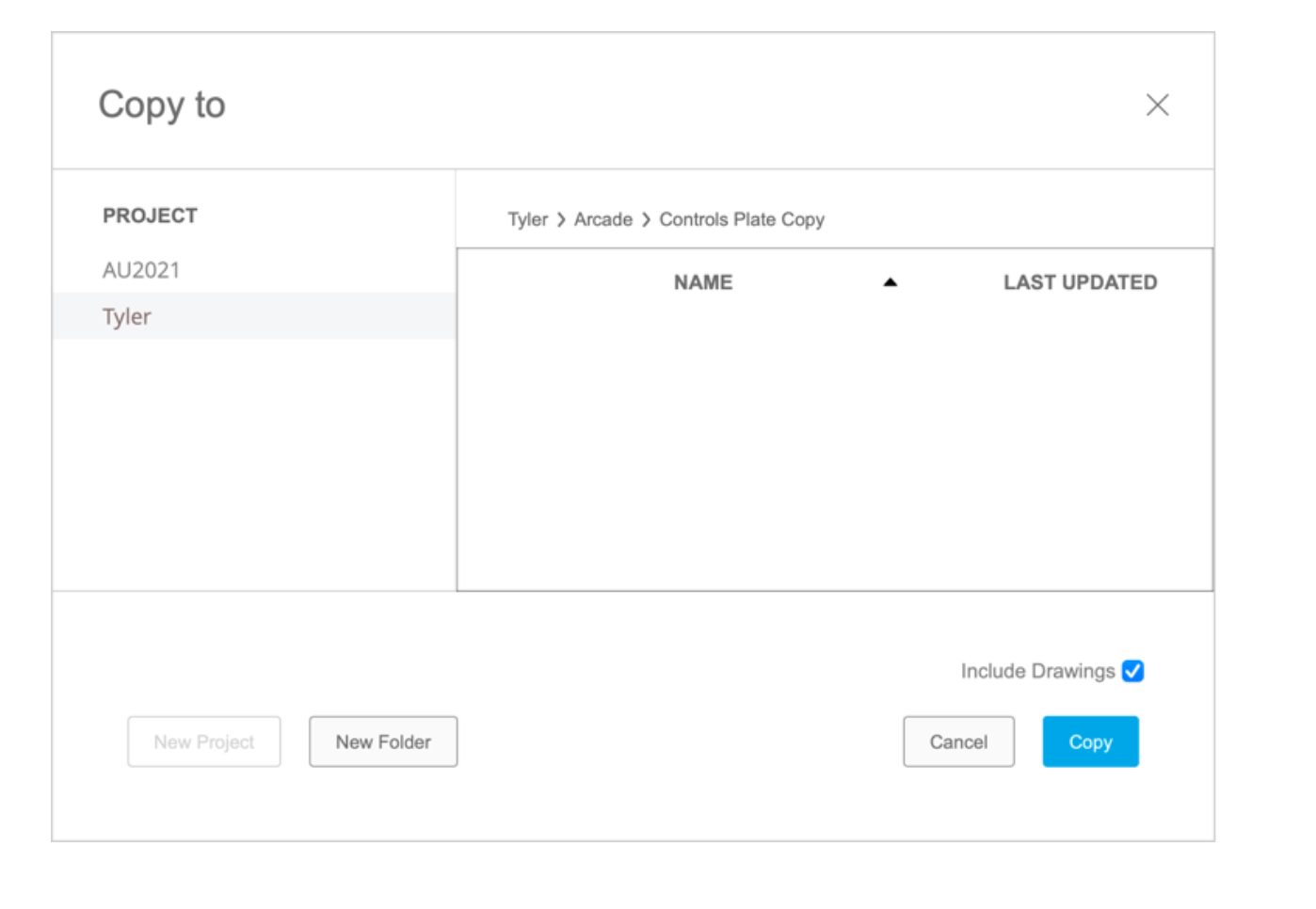Uncheck the Include Drawings checkbox

click(x=1132, y=671)
